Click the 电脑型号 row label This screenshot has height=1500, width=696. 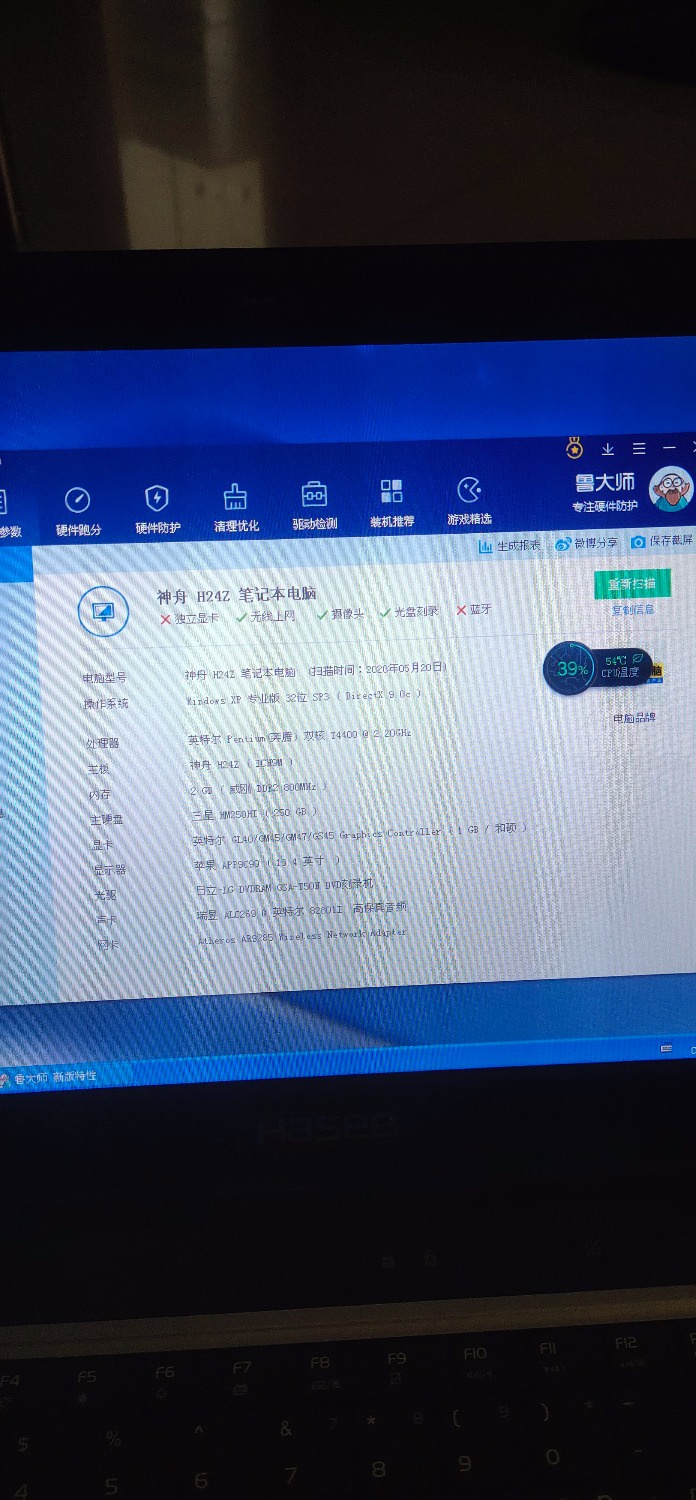click(x=105, y=678)
